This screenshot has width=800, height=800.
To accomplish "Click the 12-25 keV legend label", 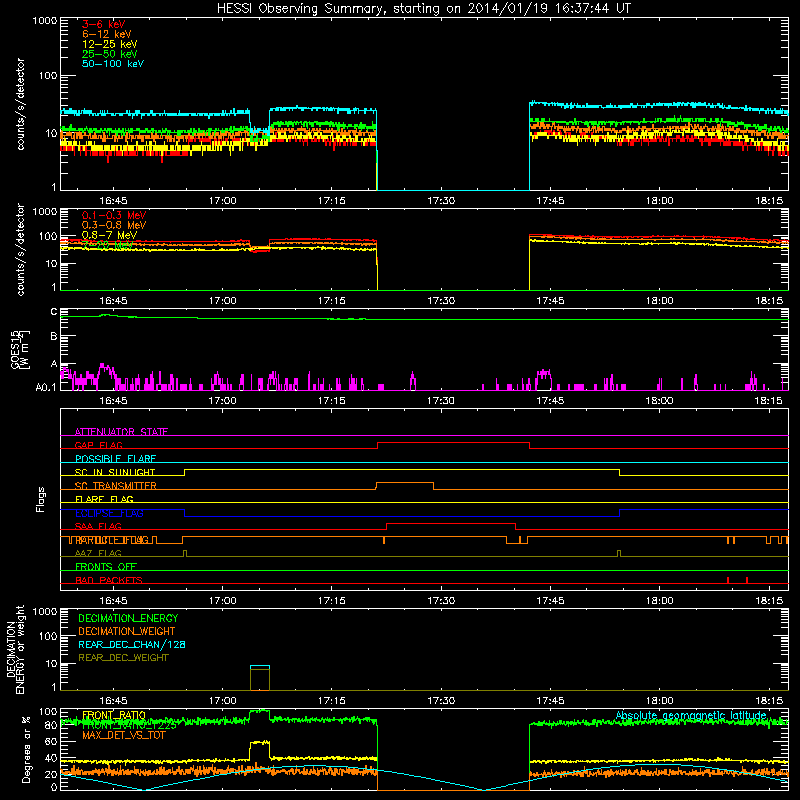I will point(109,44).
